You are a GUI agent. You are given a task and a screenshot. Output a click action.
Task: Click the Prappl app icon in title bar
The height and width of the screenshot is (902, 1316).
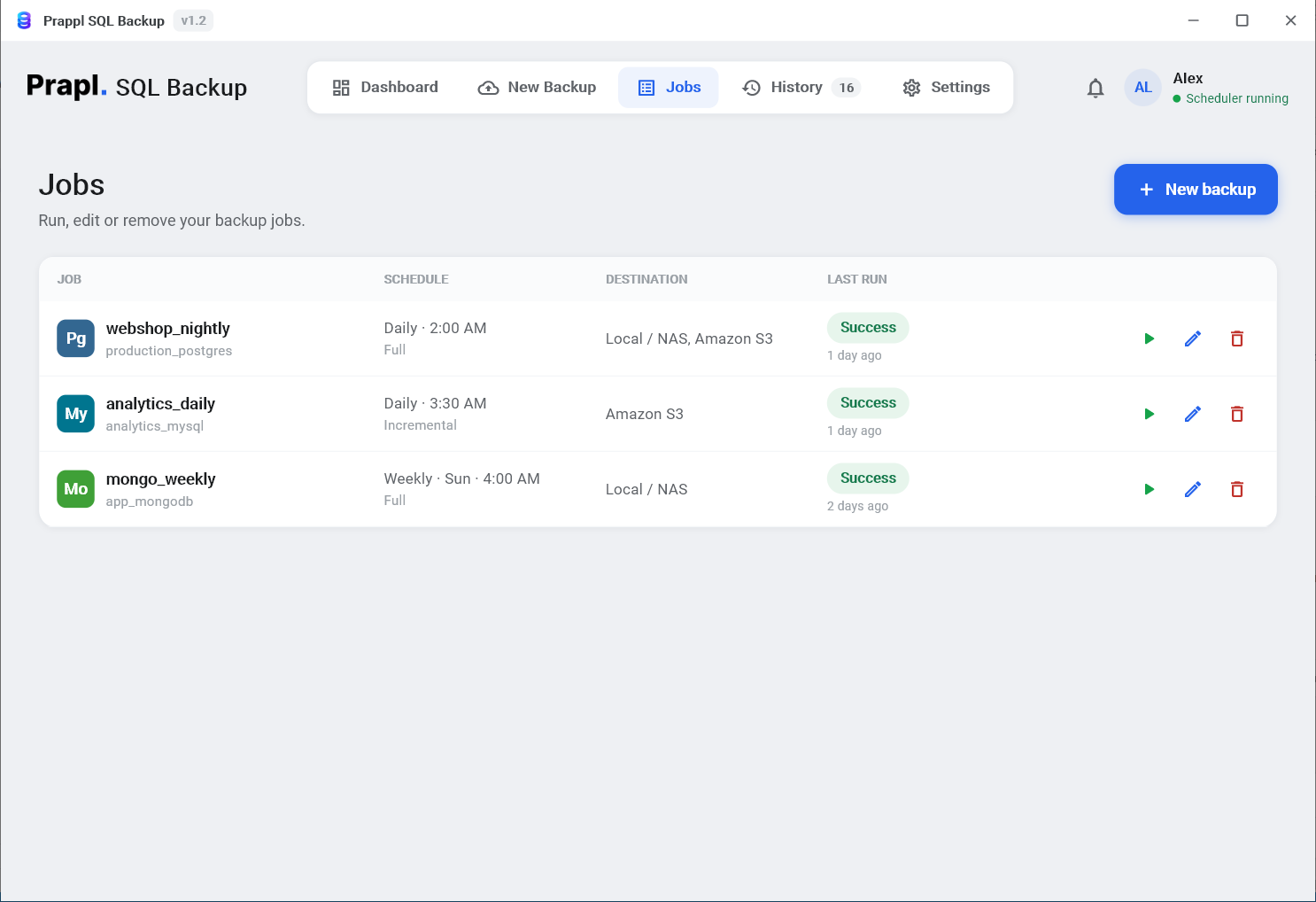pyautogui.click(x=24, y=20)
